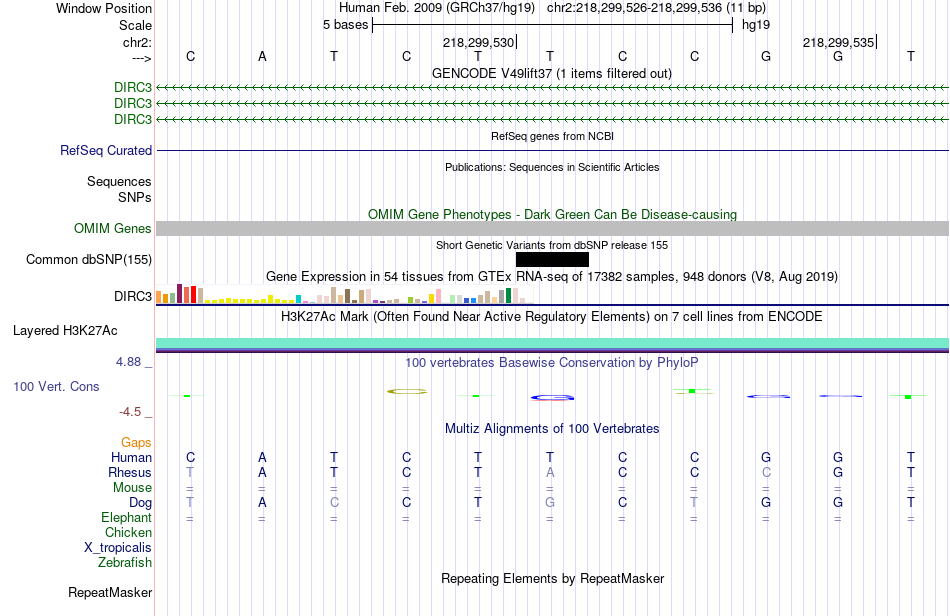Click the gray OMIM Genes item bar
The height and width of the screenshot is (616, 950).
pos(552,228)
